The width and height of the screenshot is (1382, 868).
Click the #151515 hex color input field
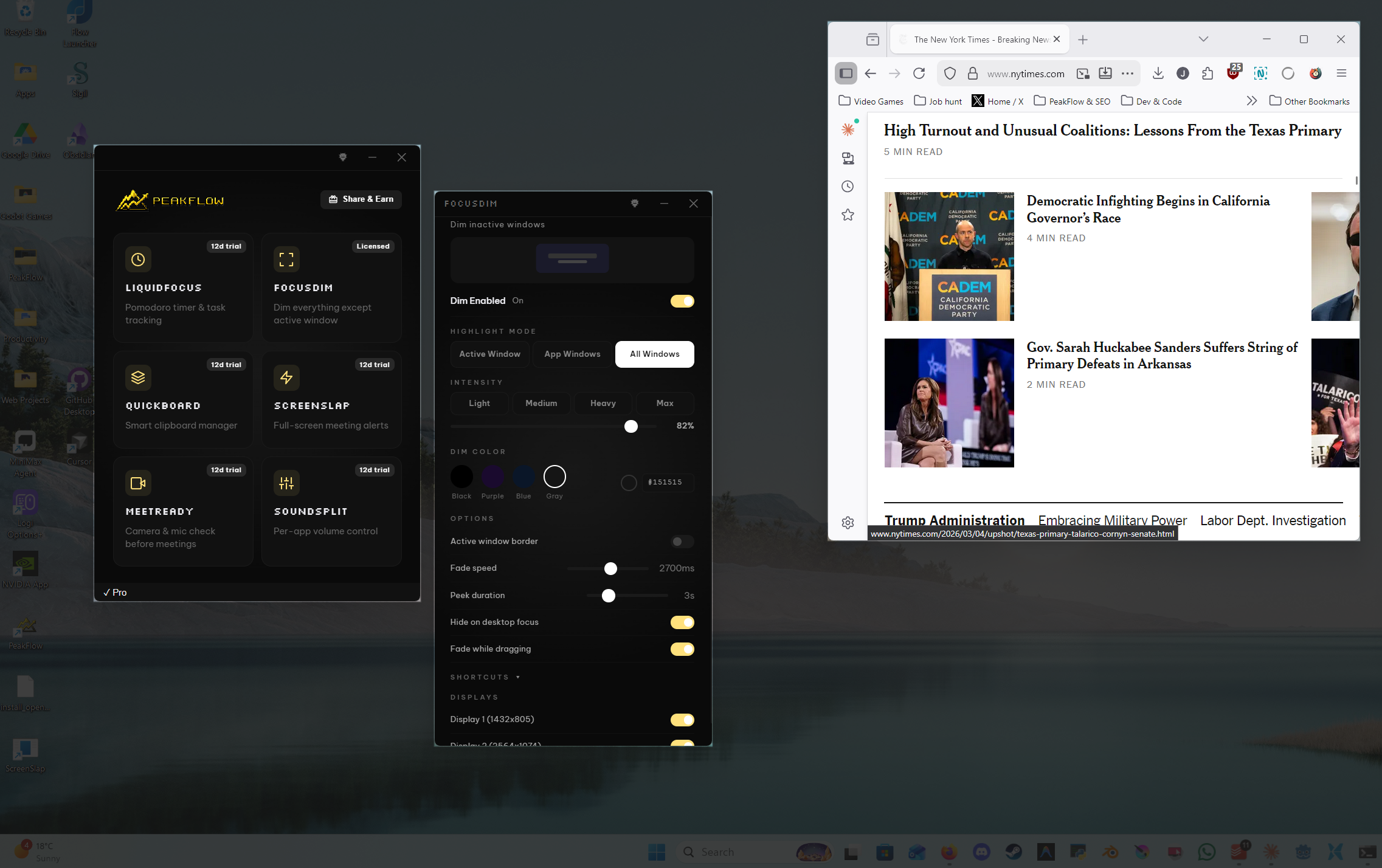(667, 482)
